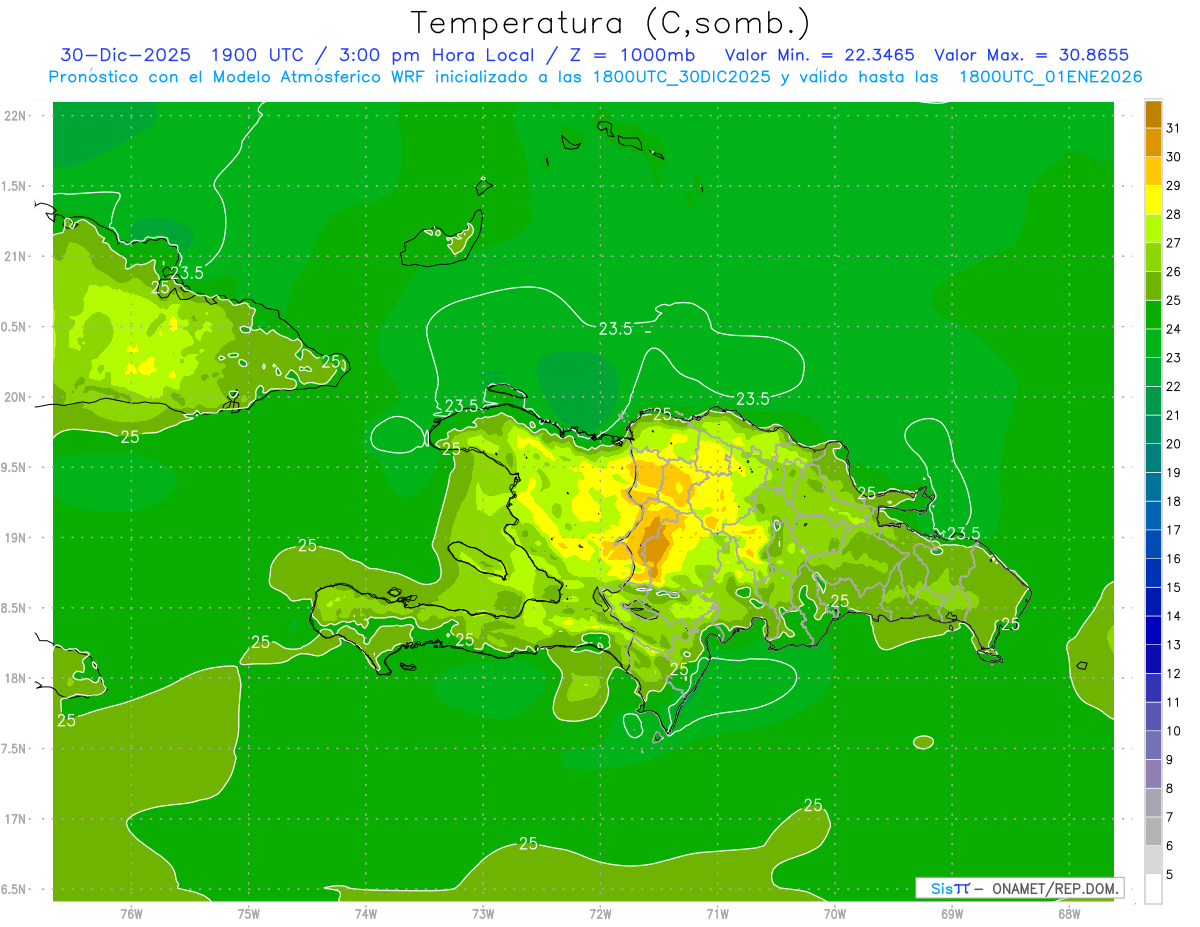This screenshot has height=927, width=1200.
Task: Click the 25 contour label near the bottom center
Action: (x=528, y=844)
